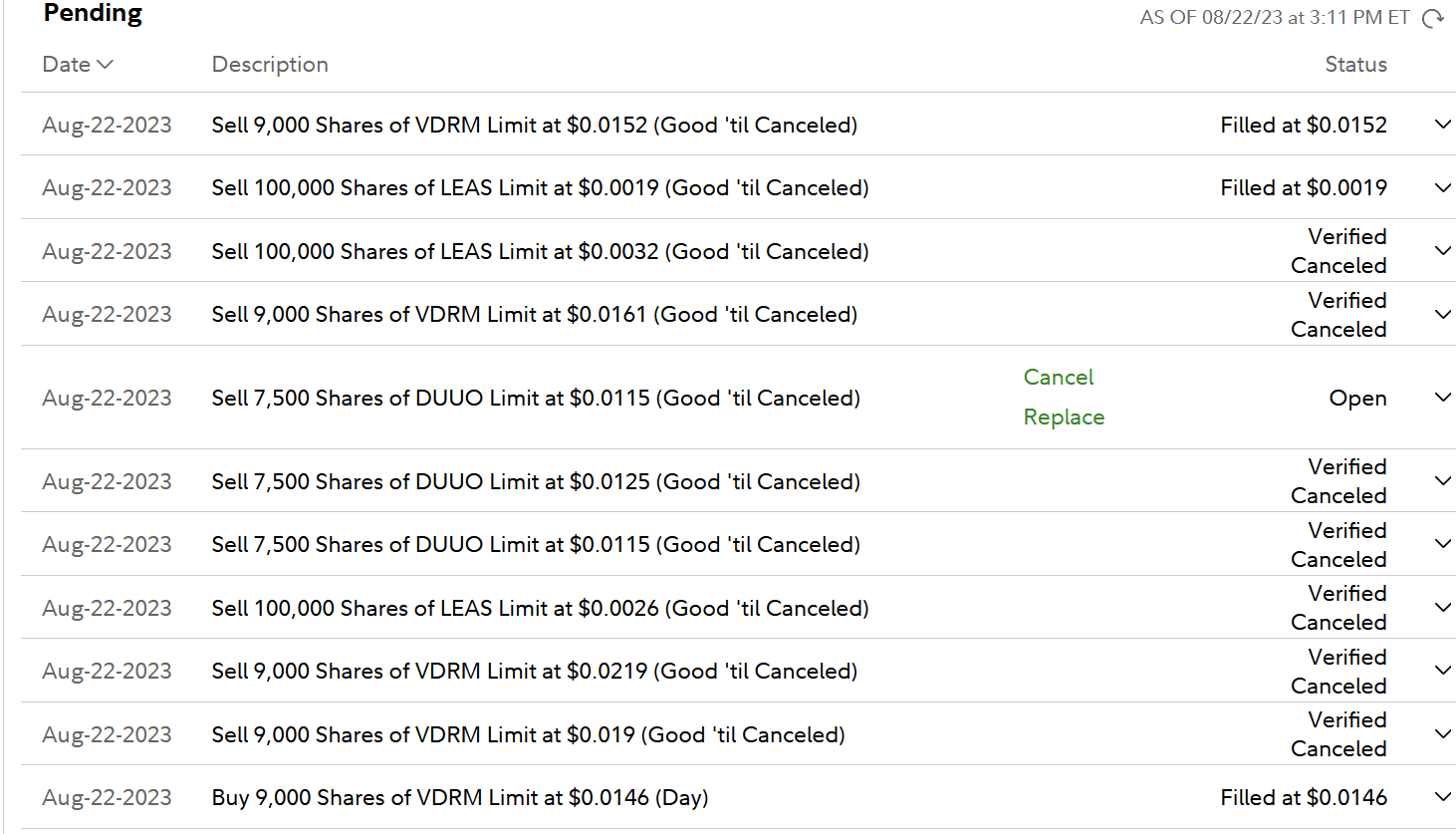Click the Open status of DUUO order
This screenshot has width=1456, height=834.
coord(1357,398)
